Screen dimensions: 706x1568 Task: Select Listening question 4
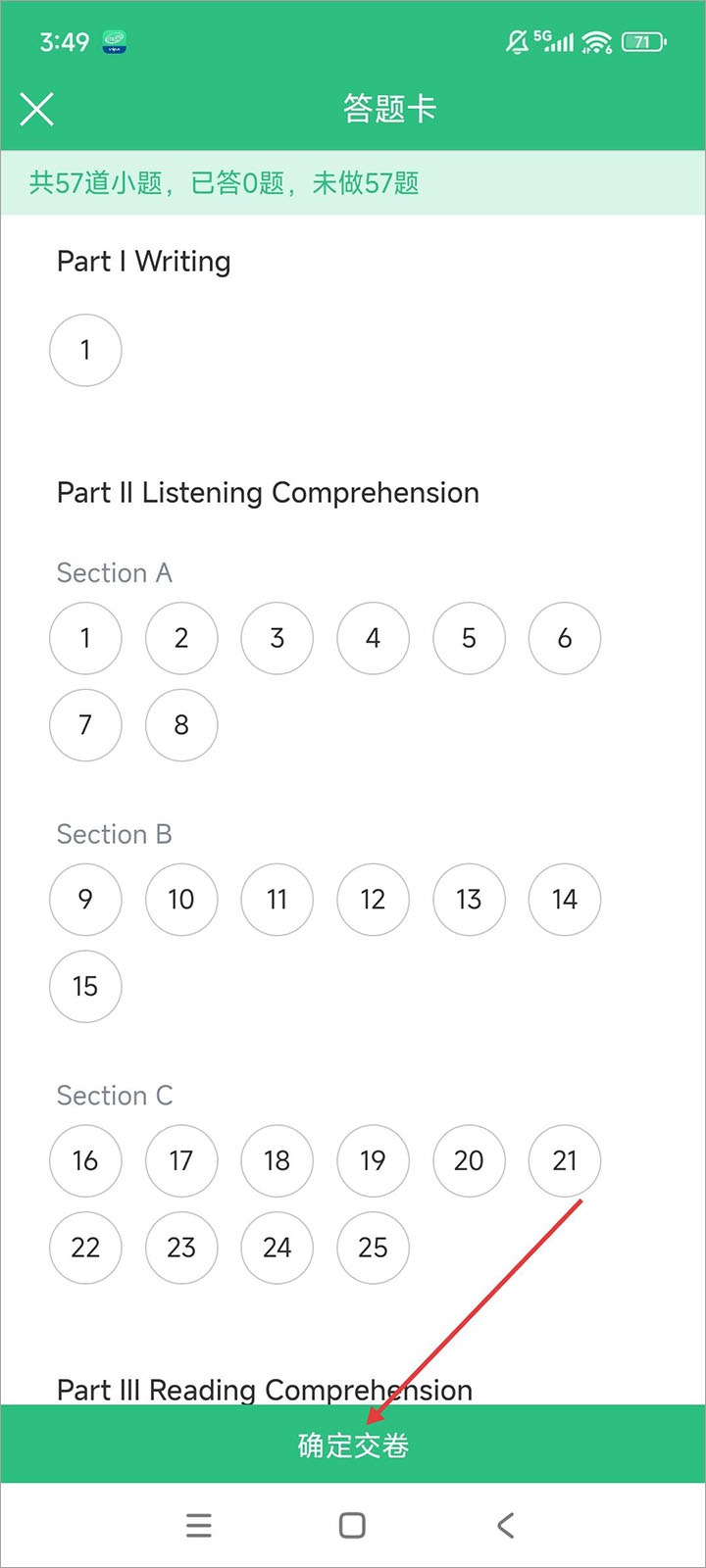click(373, 638)
